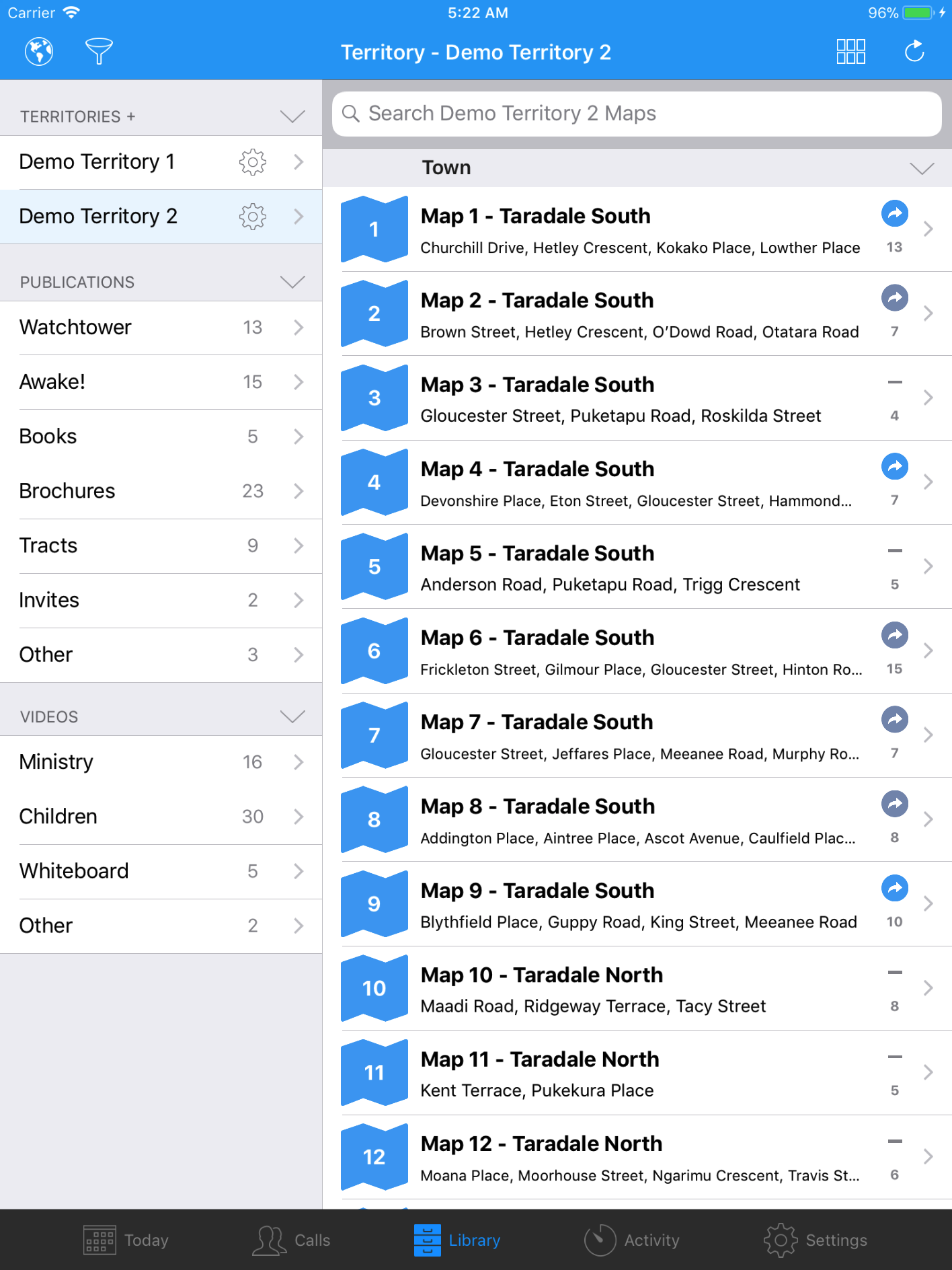This screenshot has width=952, height=1270.
Task: Tap the blue map badge numbered 1
Action: point(374,229)
